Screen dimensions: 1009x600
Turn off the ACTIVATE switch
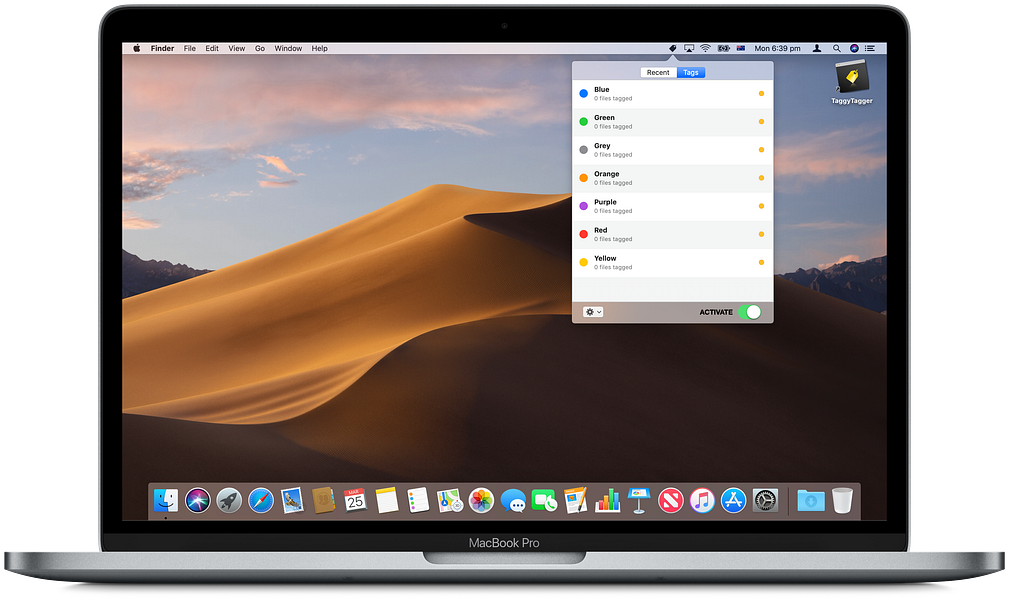click(750, 312)
